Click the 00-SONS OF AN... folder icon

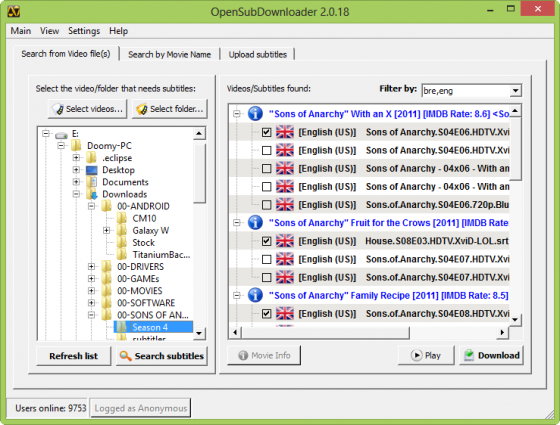click(x=106, y=315)
